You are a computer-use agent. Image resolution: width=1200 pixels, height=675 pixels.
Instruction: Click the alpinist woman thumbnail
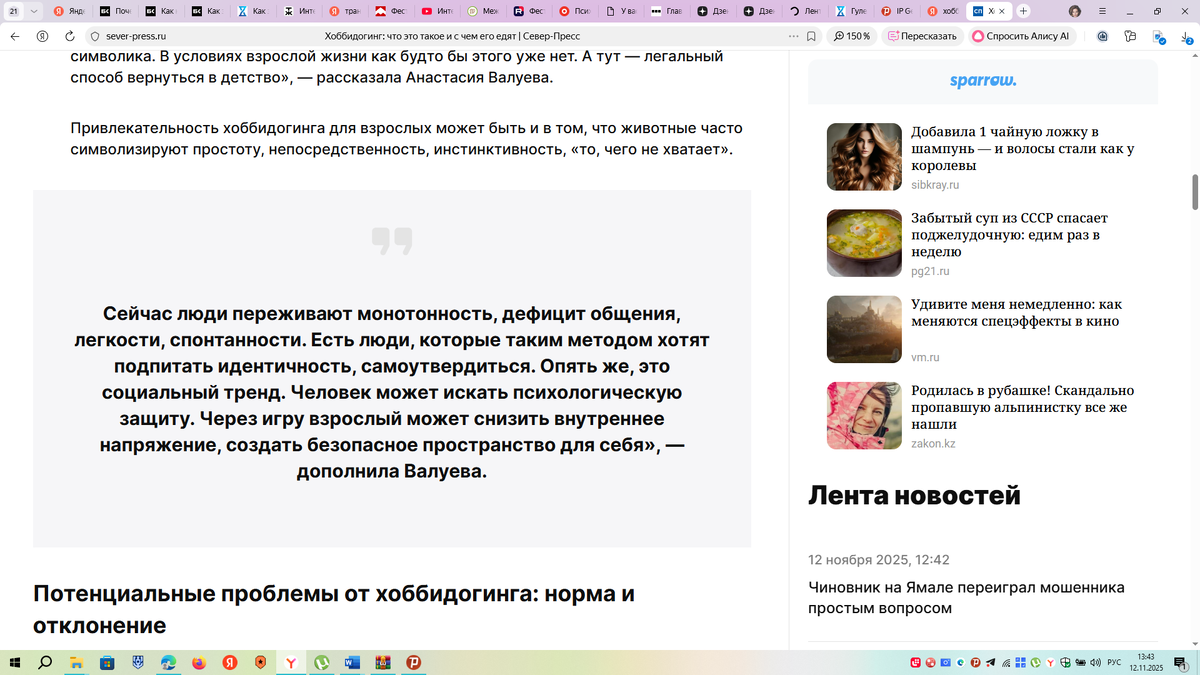[x=865, y=416]
